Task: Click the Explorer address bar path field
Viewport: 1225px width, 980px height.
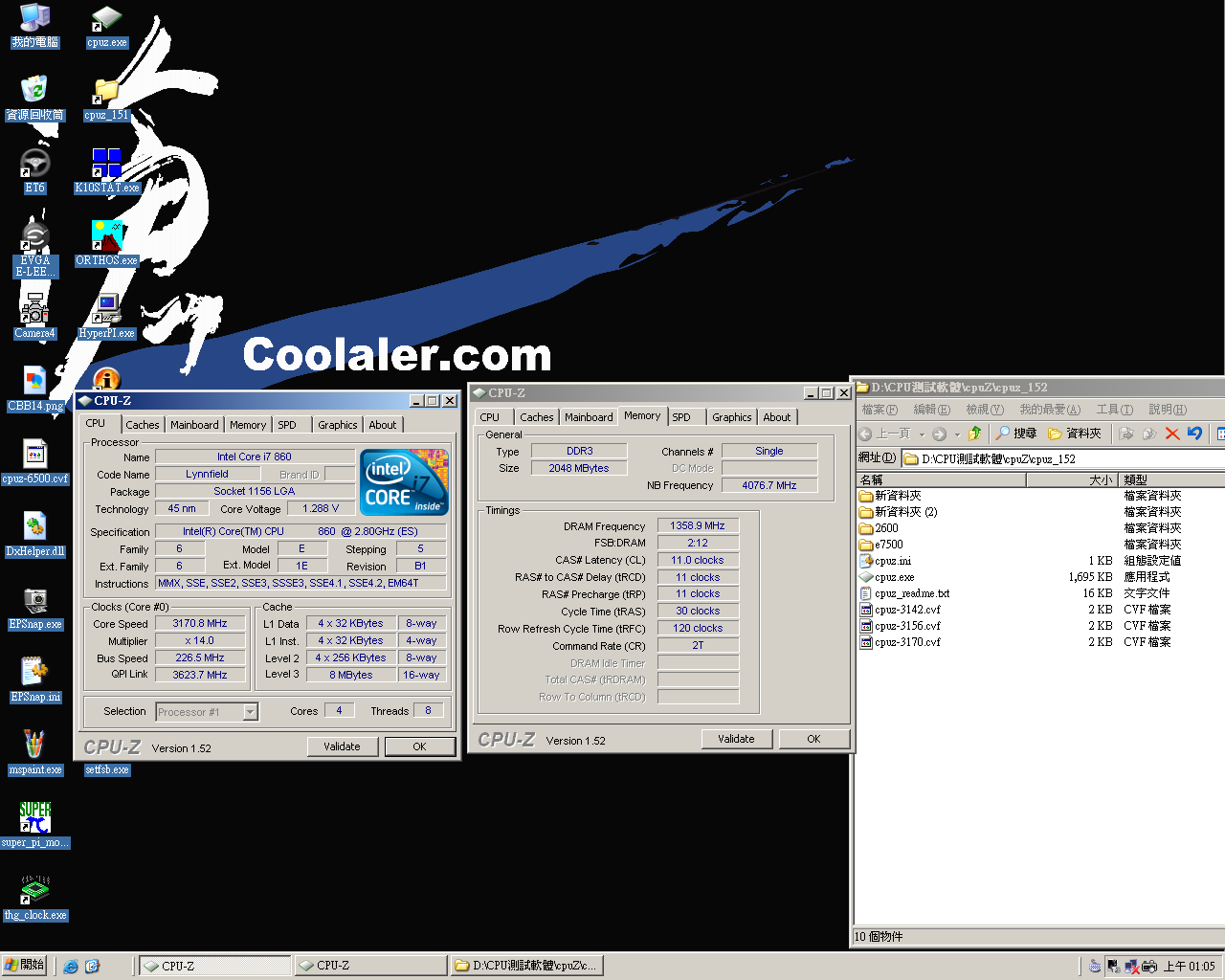Action: click(x=1062, y=459)
